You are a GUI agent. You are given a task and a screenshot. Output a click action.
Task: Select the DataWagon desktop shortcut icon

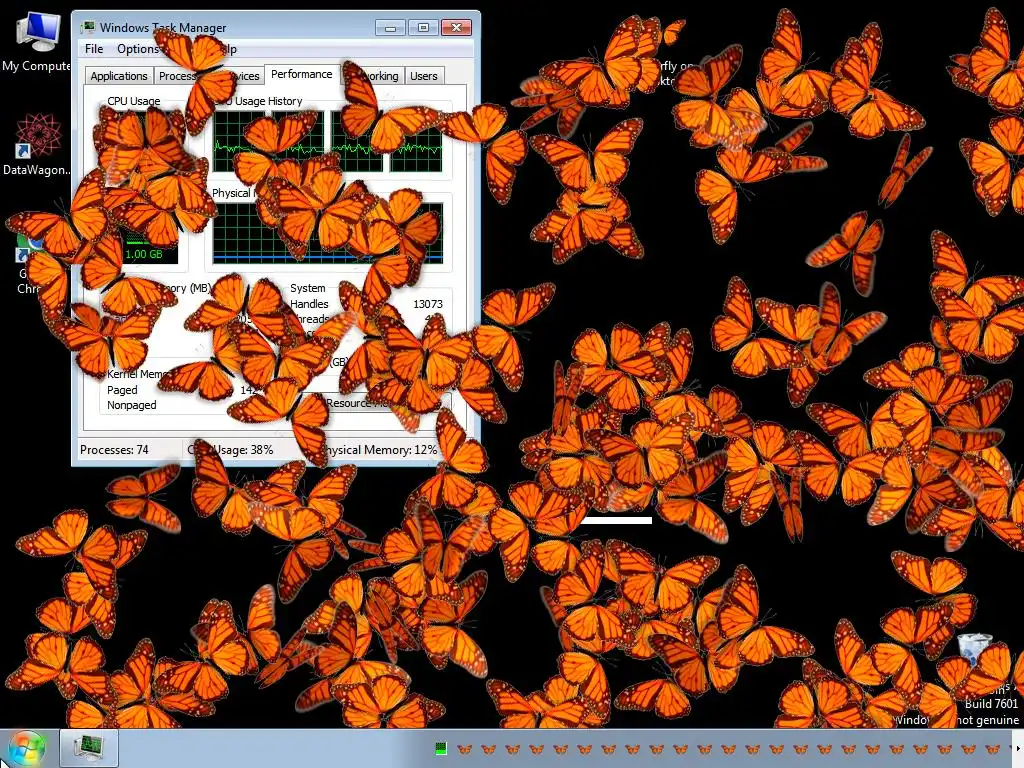pos(36,145)
